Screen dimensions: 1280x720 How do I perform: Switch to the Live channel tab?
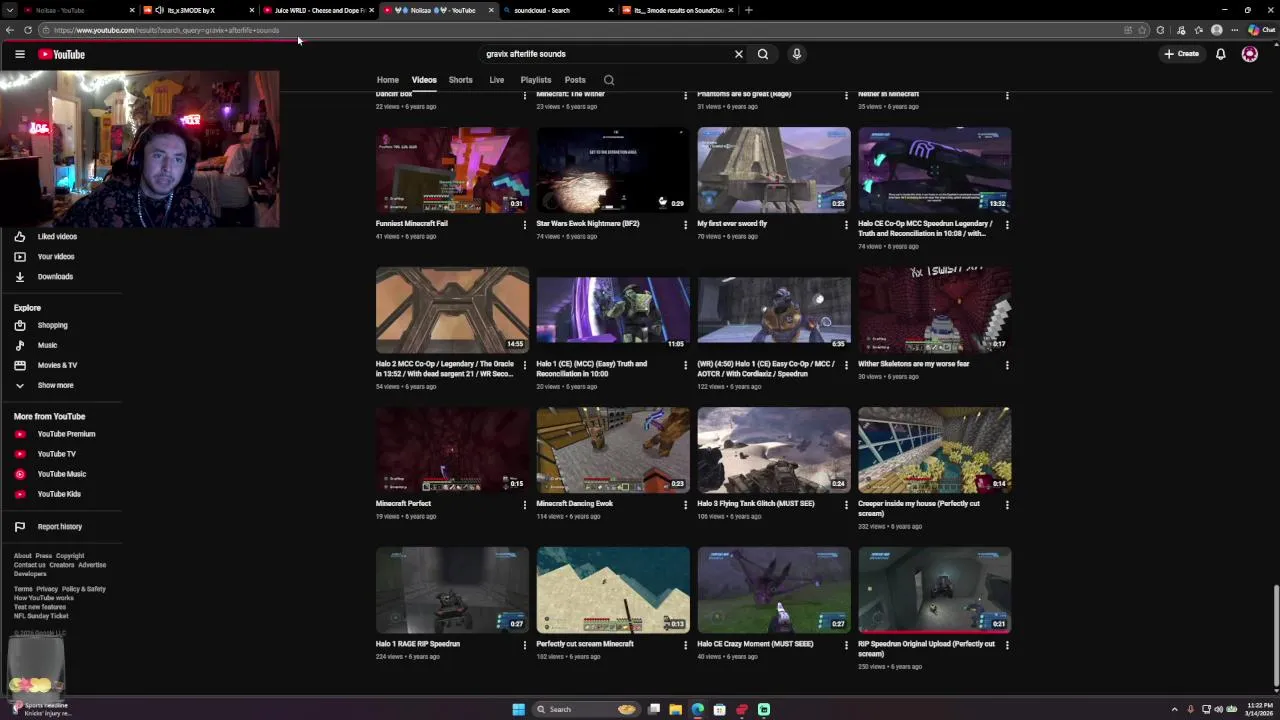(496, 80)
